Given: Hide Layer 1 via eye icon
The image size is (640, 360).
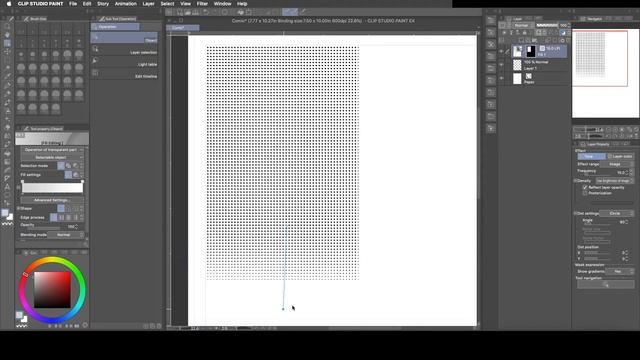Looking at the screenshot, I should tap(501, 65).
